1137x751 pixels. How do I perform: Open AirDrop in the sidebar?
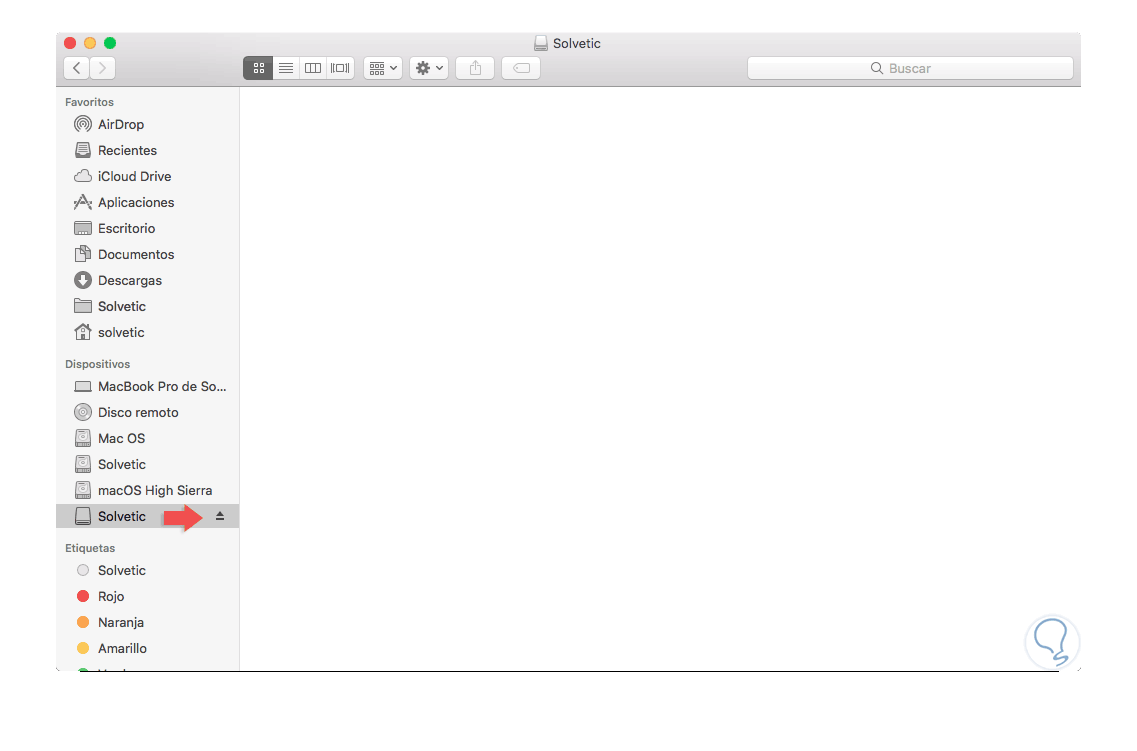coord(147,125)
